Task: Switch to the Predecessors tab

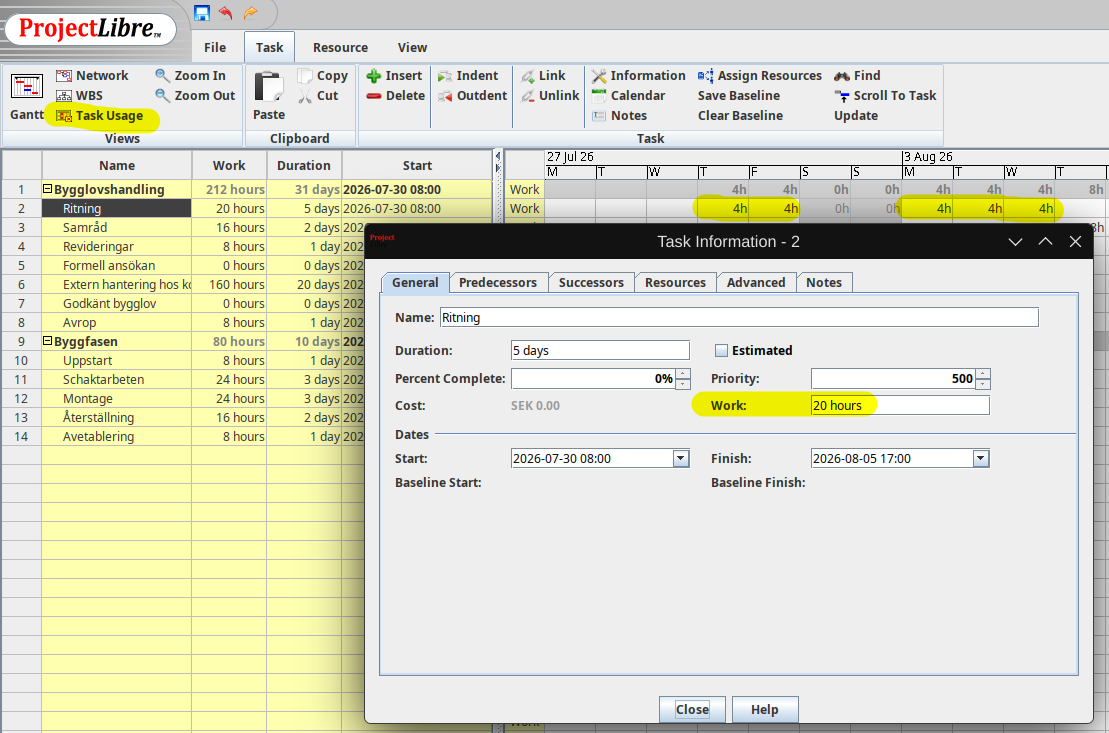Action: tap(498, 282)
